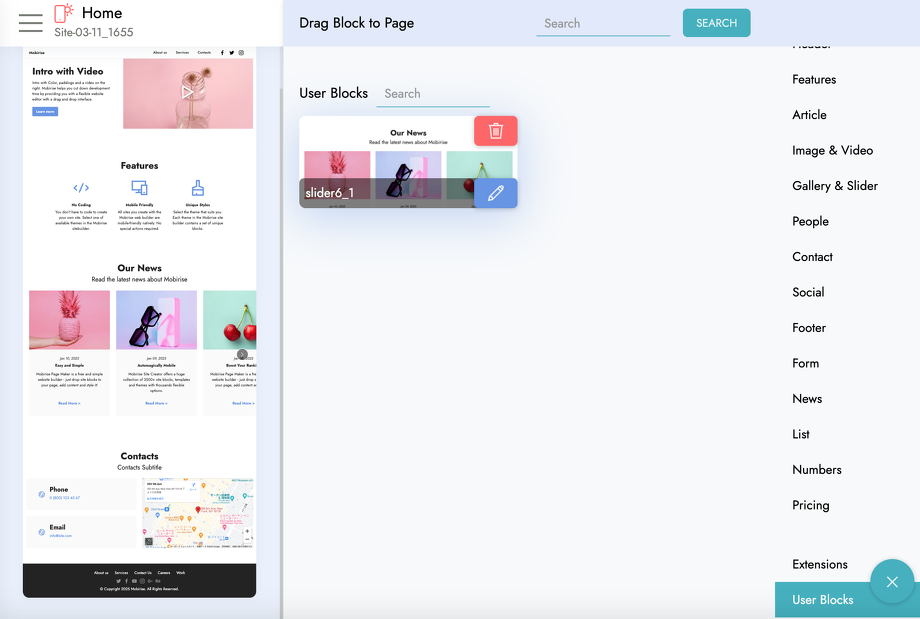Edit the slider6_1 block with pencil
Image resolution: width=920 pixels, height=619 pixels.
496,193
